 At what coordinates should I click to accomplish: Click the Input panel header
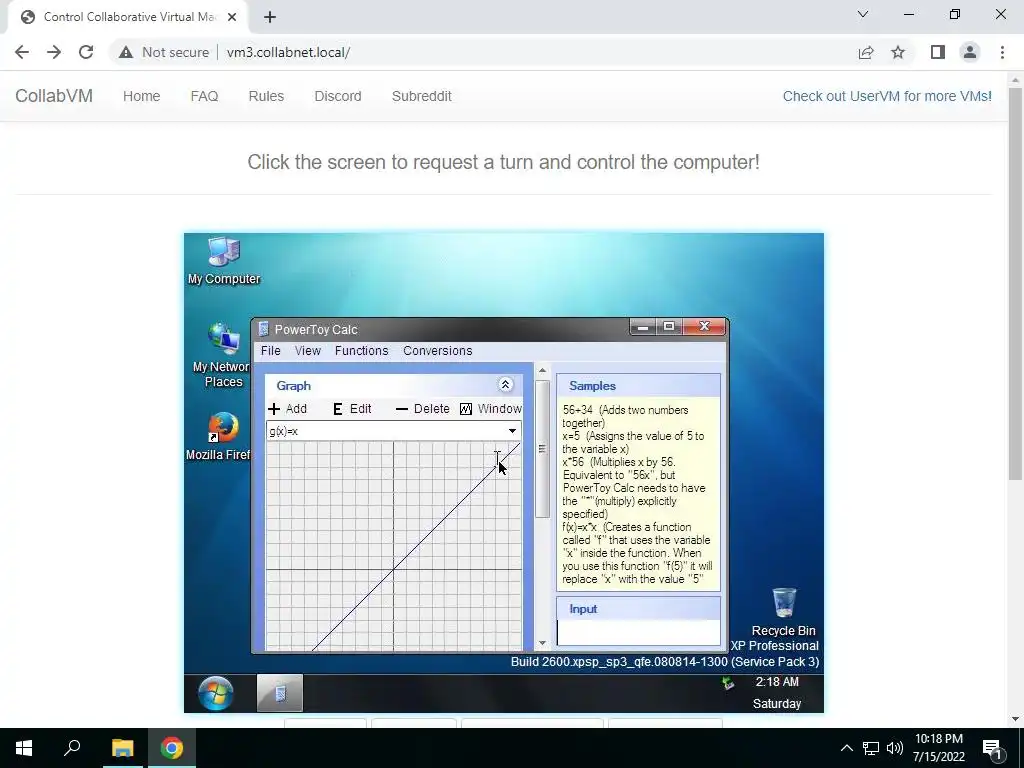click(639, 609)
